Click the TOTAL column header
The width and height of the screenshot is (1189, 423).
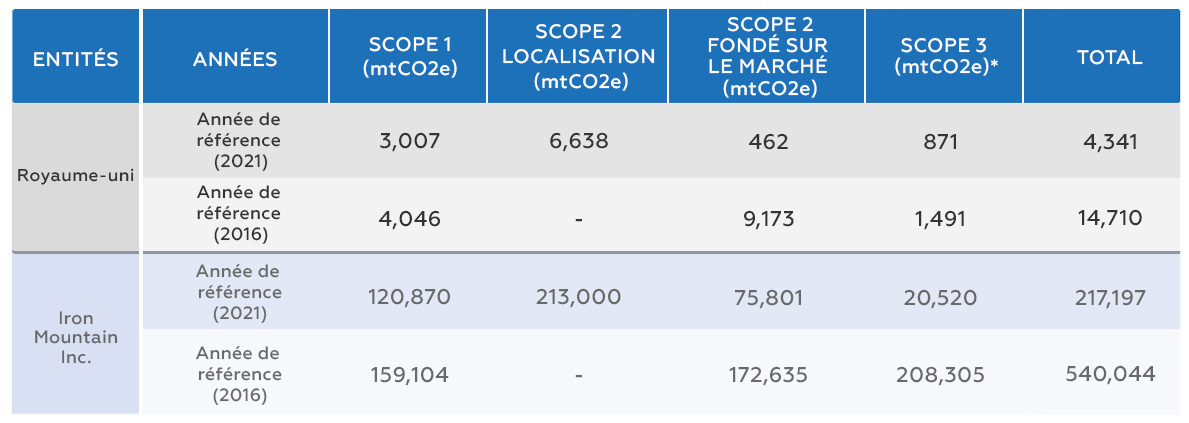tap(1109, 58)
